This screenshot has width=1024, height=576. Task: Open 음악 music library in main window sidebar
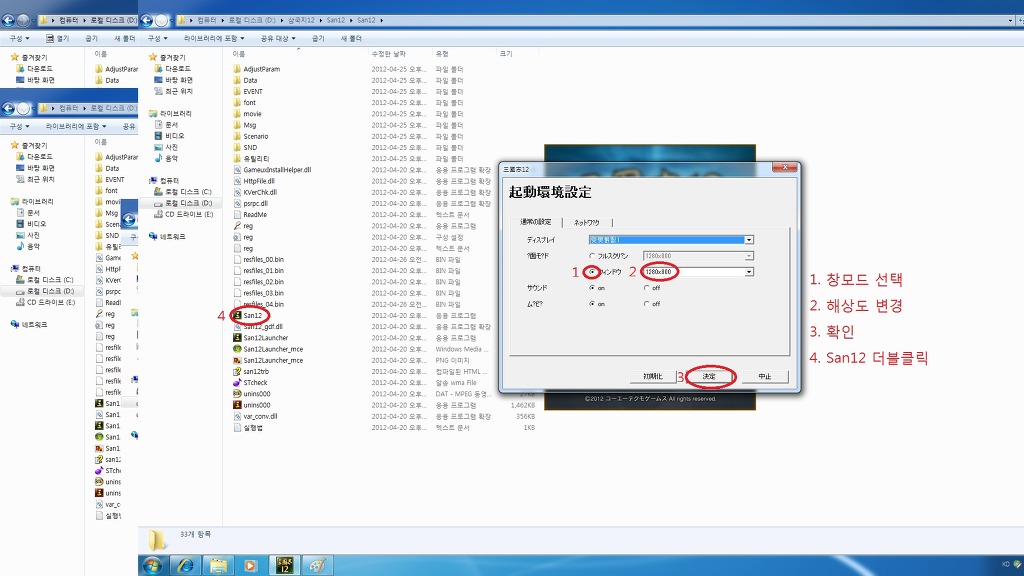[x=171, y=158]
